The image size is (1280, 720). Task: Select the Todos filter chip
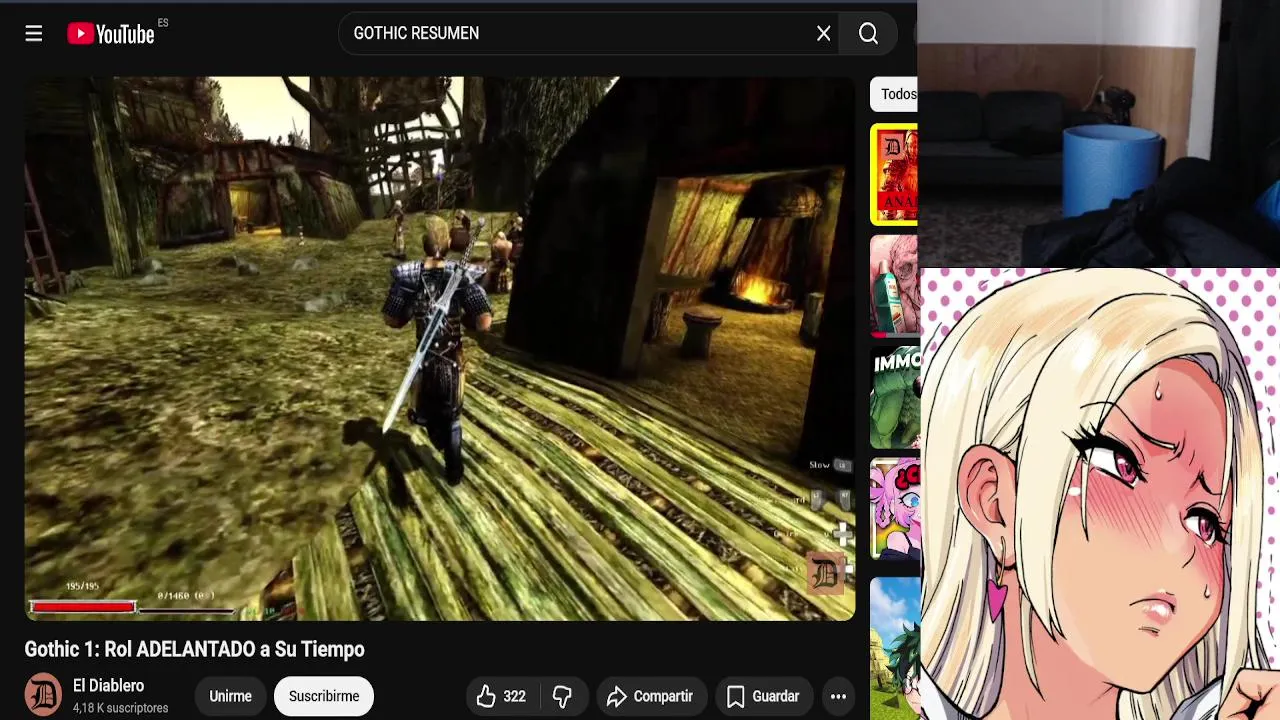click(894, 94)
